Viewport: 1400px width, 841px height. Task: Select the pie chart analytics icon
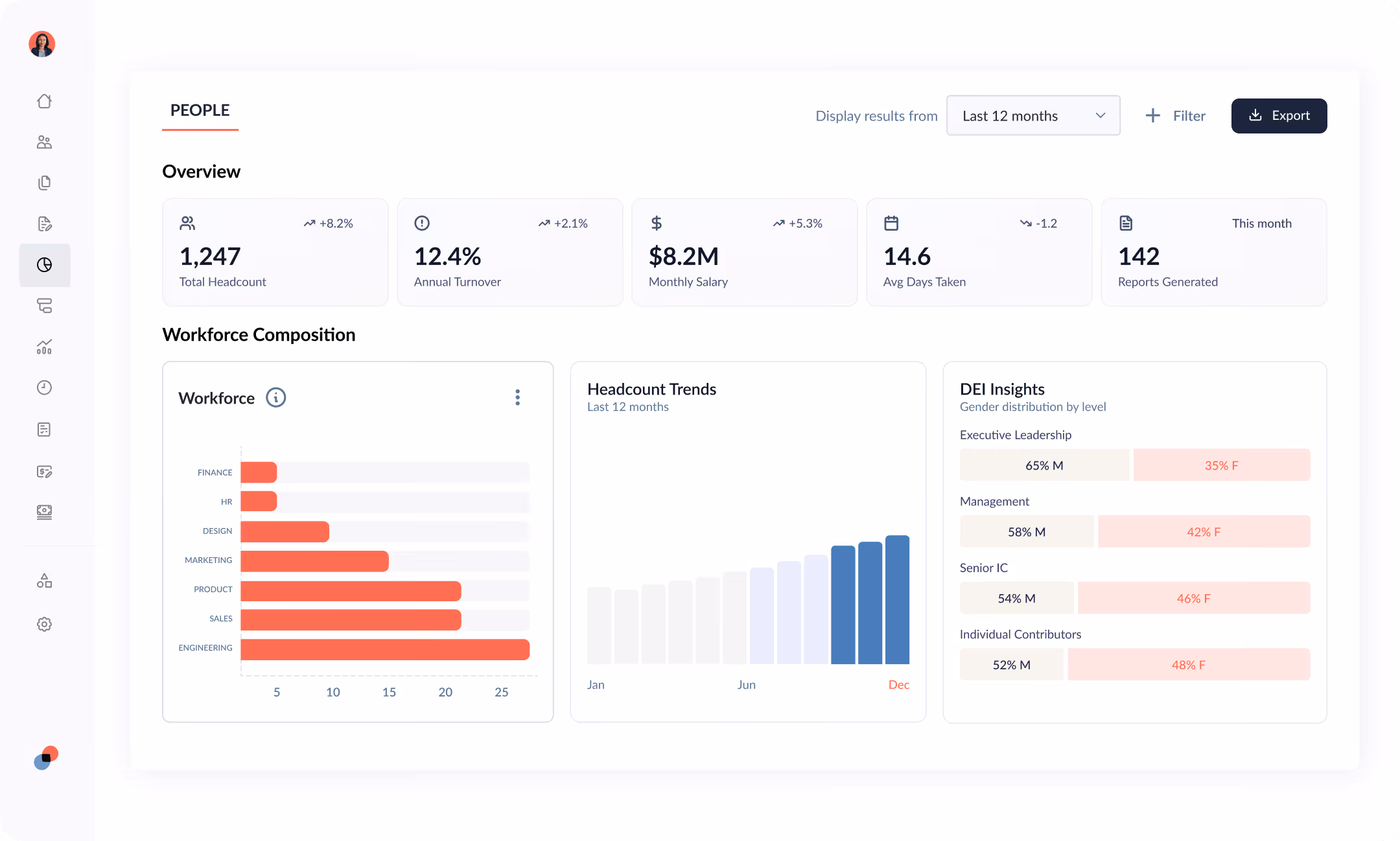click(x=44, y=265)
